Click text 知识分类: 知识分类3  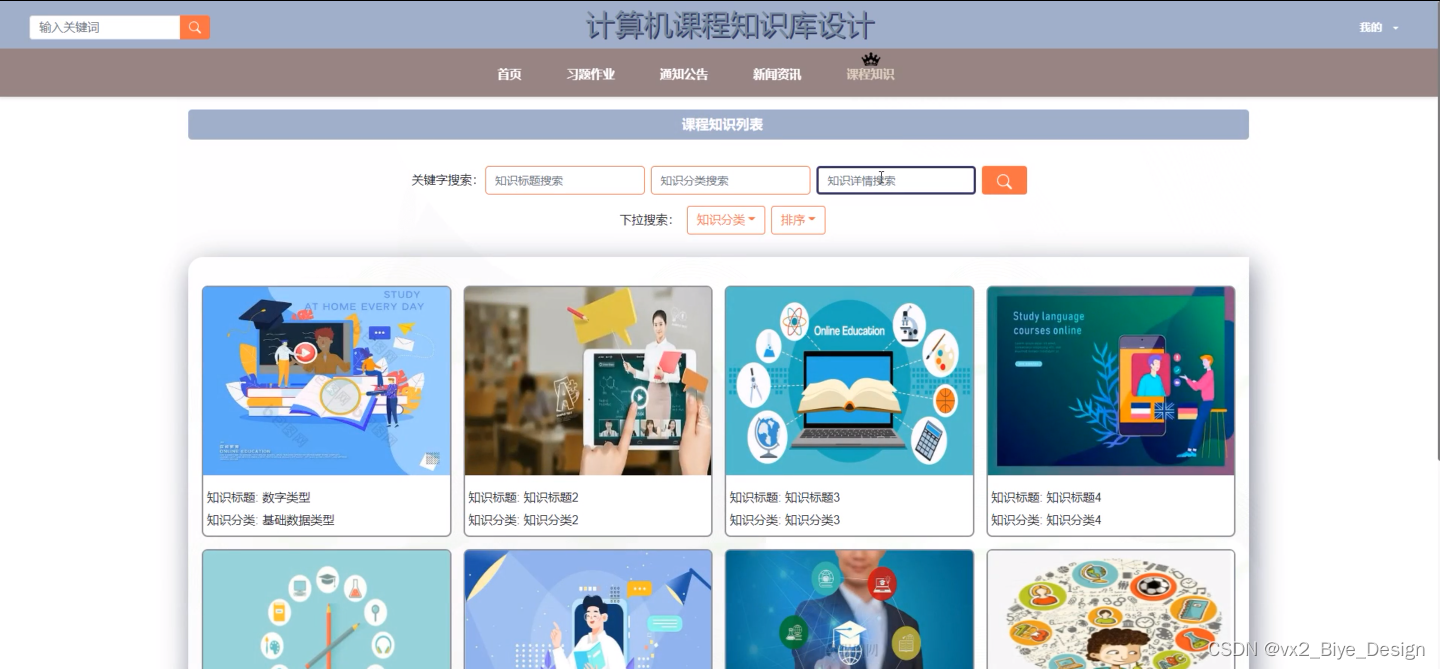pos(785,520)
